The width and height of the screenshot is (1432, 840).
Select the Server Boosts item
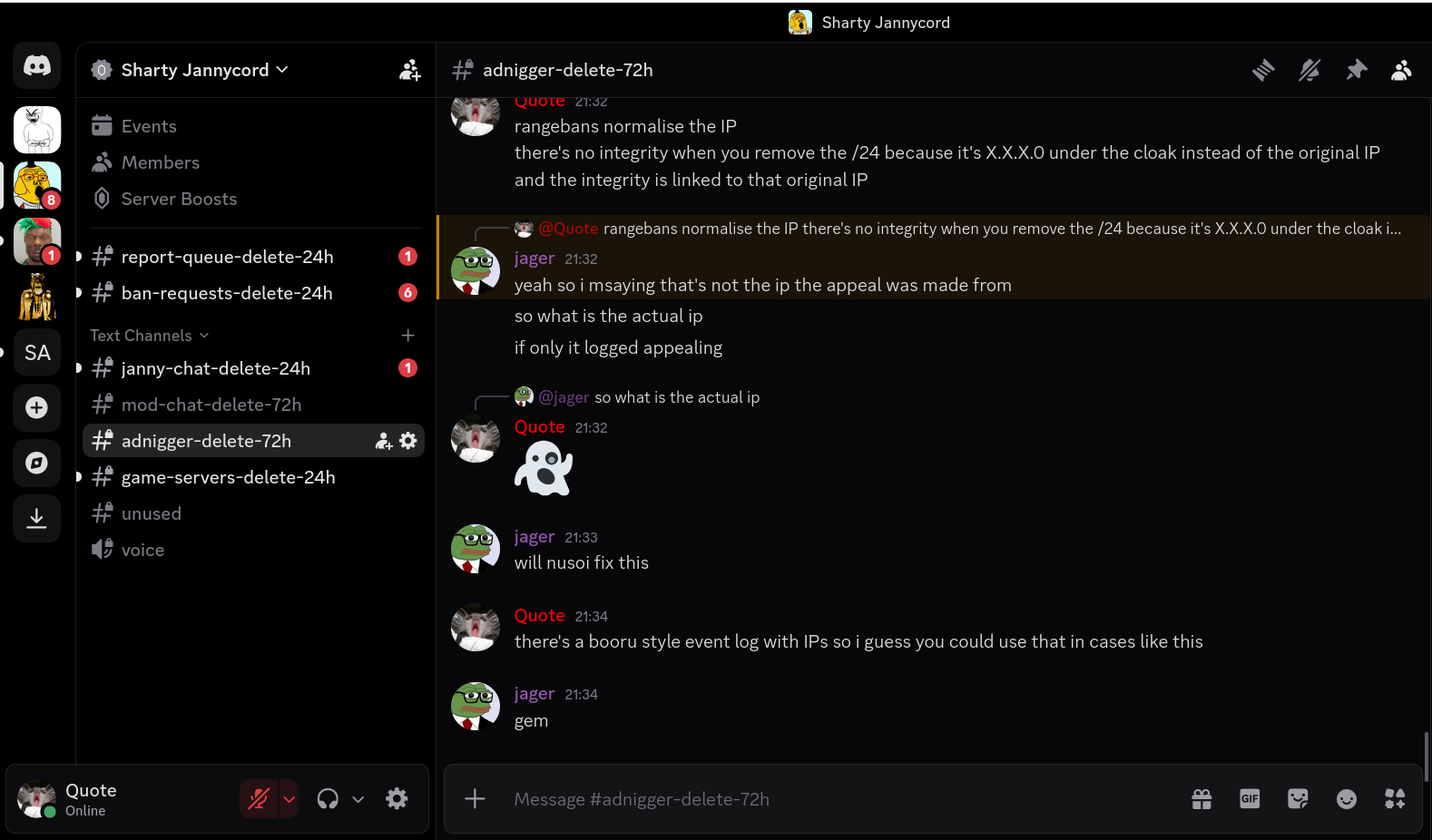click(x=179, y=199)
